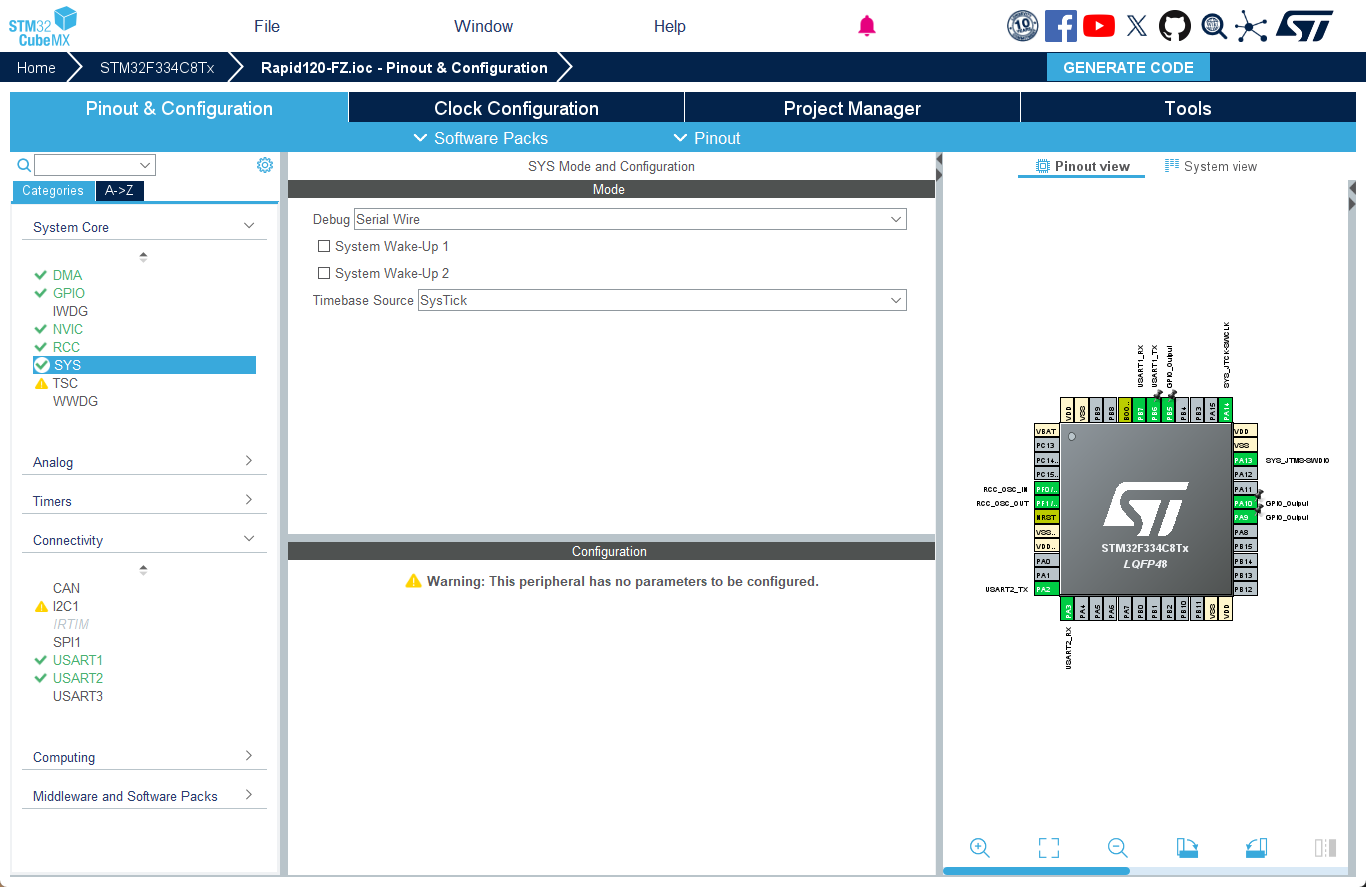Select the Pinout & Configuration tab
Viewport: 1366px width, 887px height.
[179, 108]
